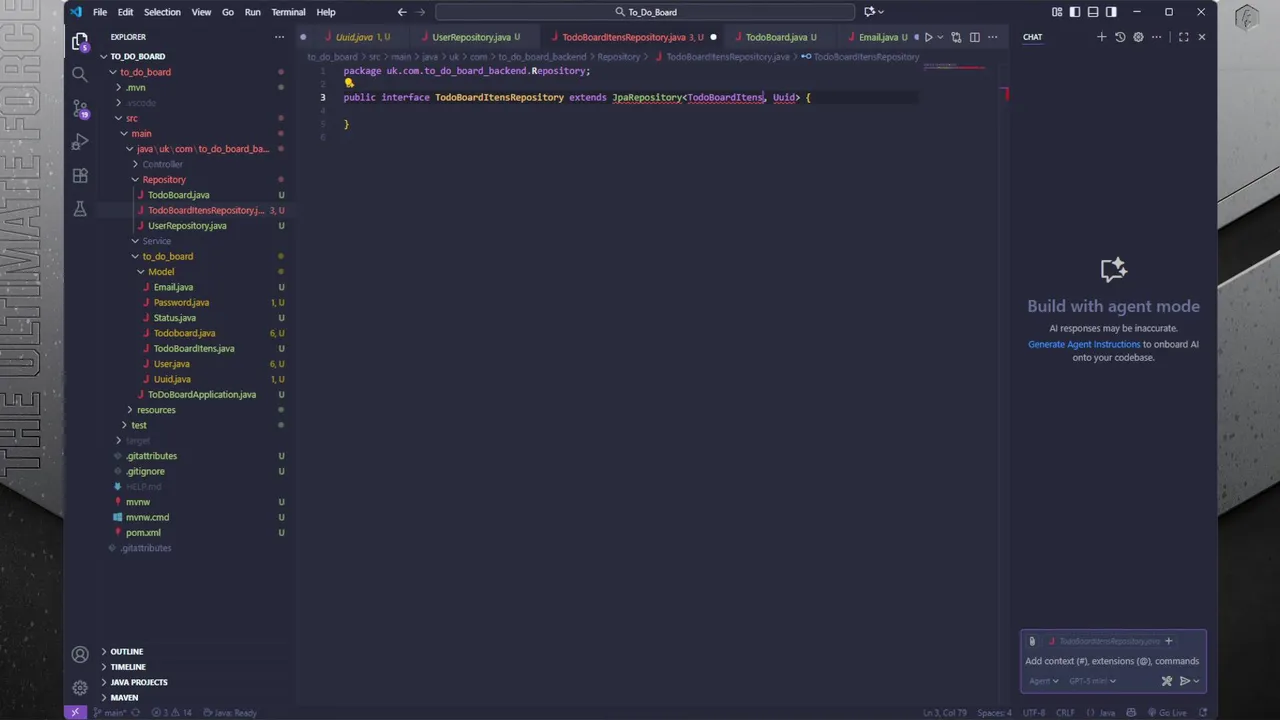Toggle the primary side bar layout button
The image size is (1280, 720).
pyautogui.click(x=1075, y=12)
